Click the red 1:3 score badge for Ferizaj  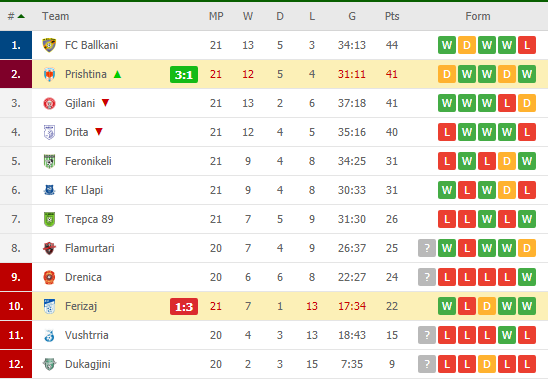pos(184,307)
